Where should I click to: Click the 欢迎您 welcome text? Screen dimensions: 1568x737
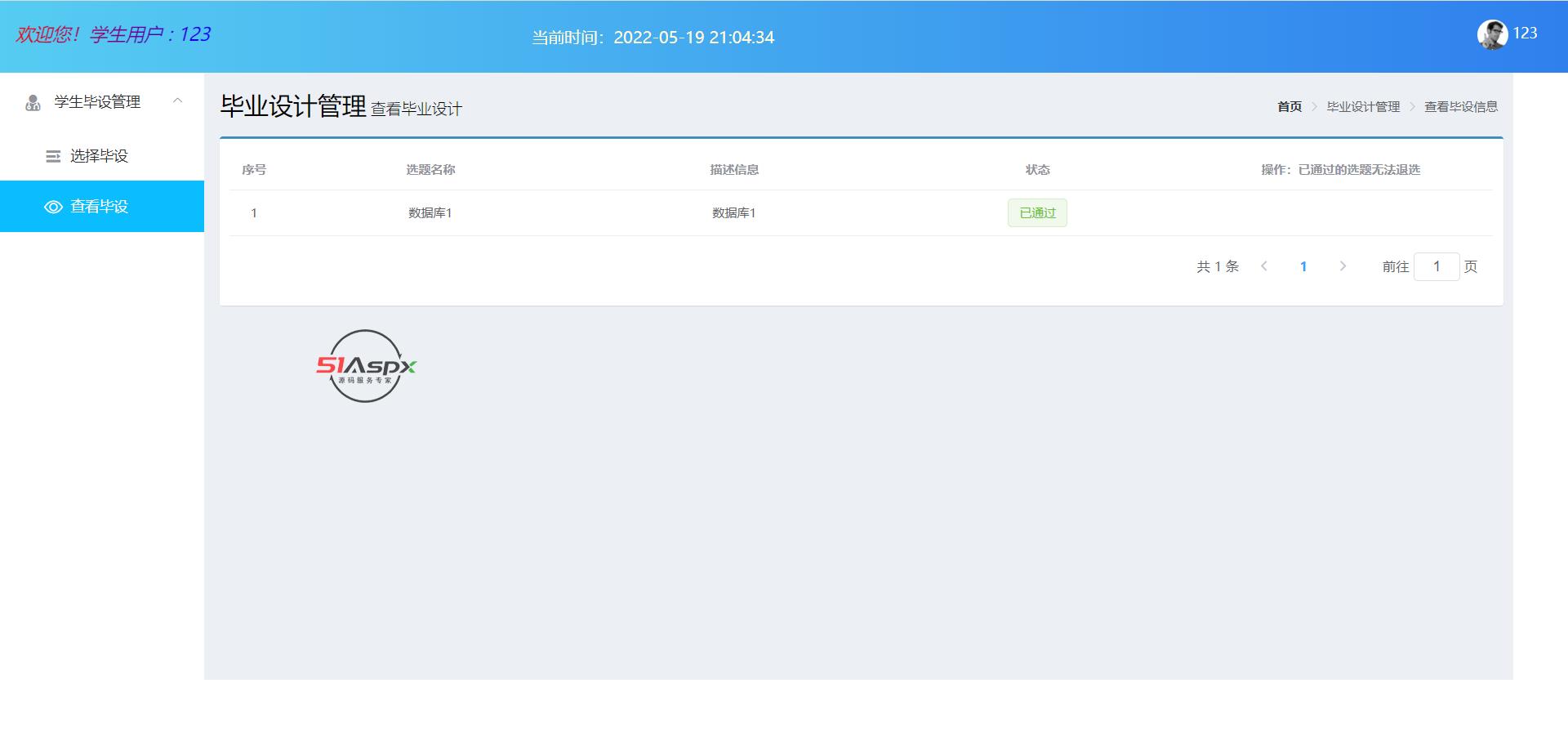coord(114,34)
